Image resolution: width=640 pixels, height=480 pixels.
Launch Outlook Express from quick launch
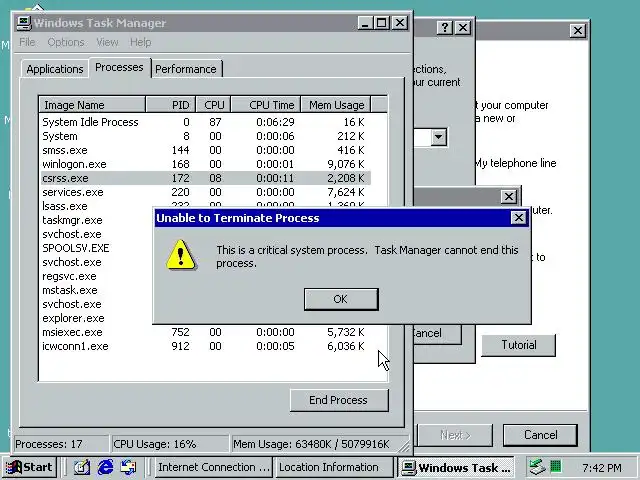coord(129,467)
